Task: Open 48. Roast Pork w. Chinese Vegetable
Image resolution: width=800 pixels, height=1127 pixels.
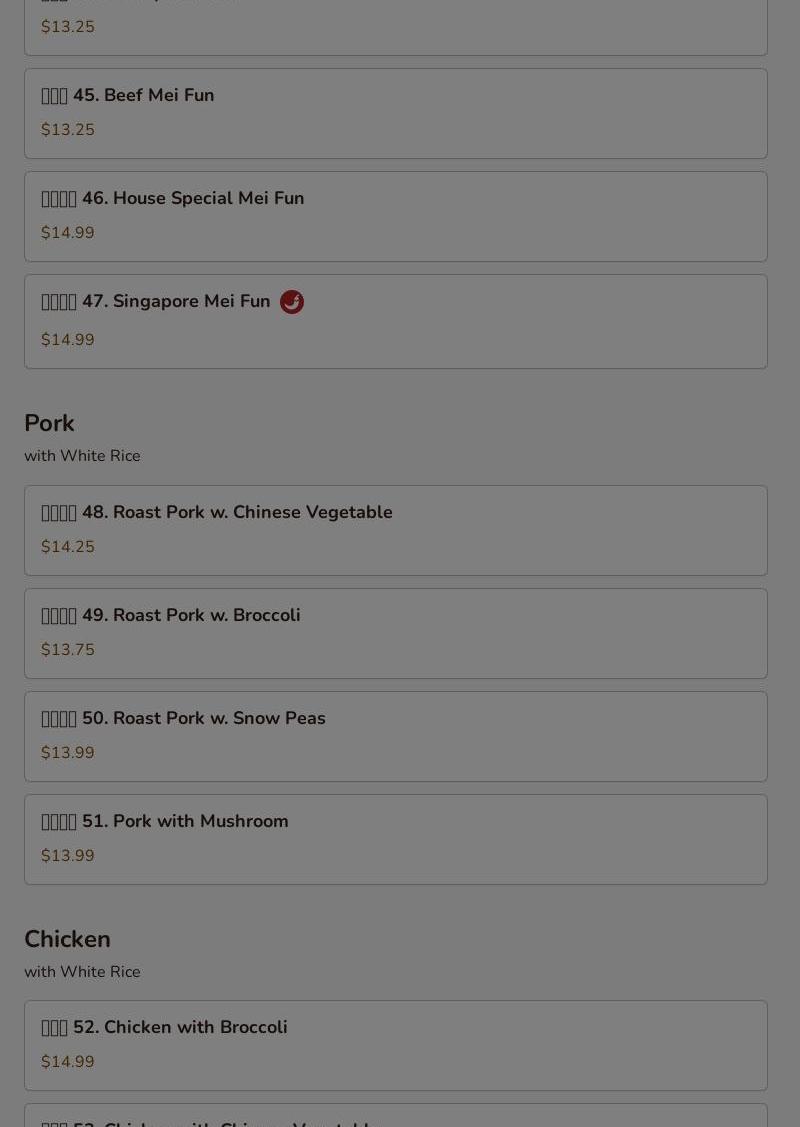Action: (396, 530)
